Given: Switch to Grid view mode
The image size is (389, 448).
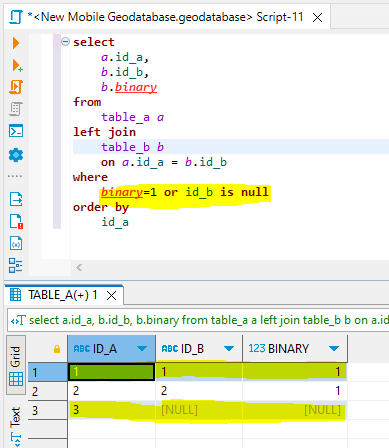Looking at the screenshot, I should click(16, 365).
